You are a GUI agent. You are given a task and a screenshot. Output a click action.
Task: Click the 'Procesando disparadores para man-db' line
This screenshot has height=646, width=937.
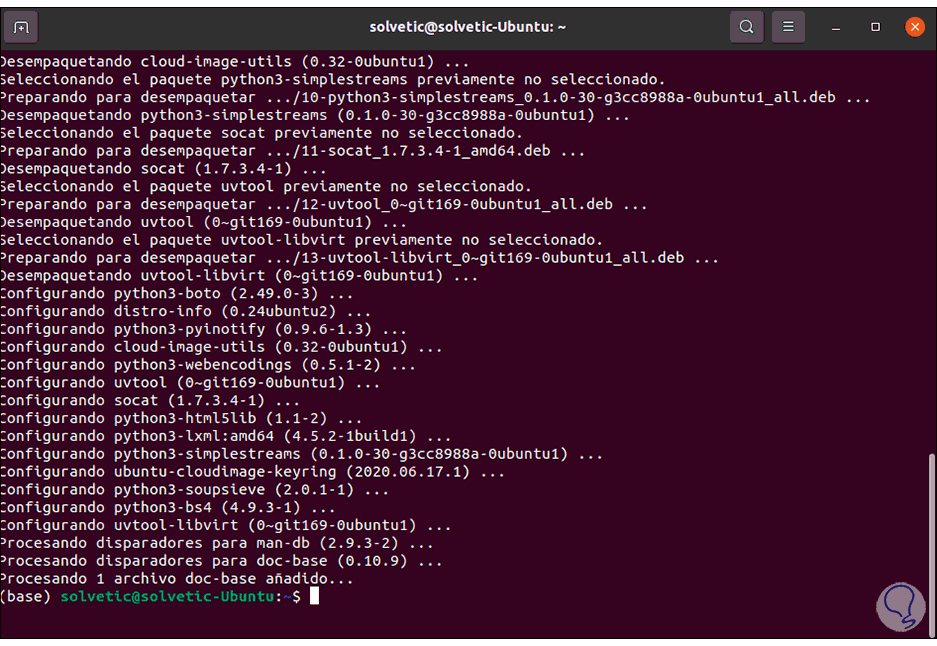pos(217,543)
